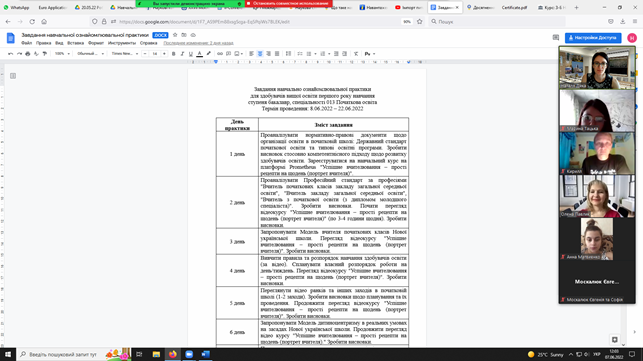This screenshot has width=643, height=361.
Task: Click the undo icon
Action: coord(10,54)
